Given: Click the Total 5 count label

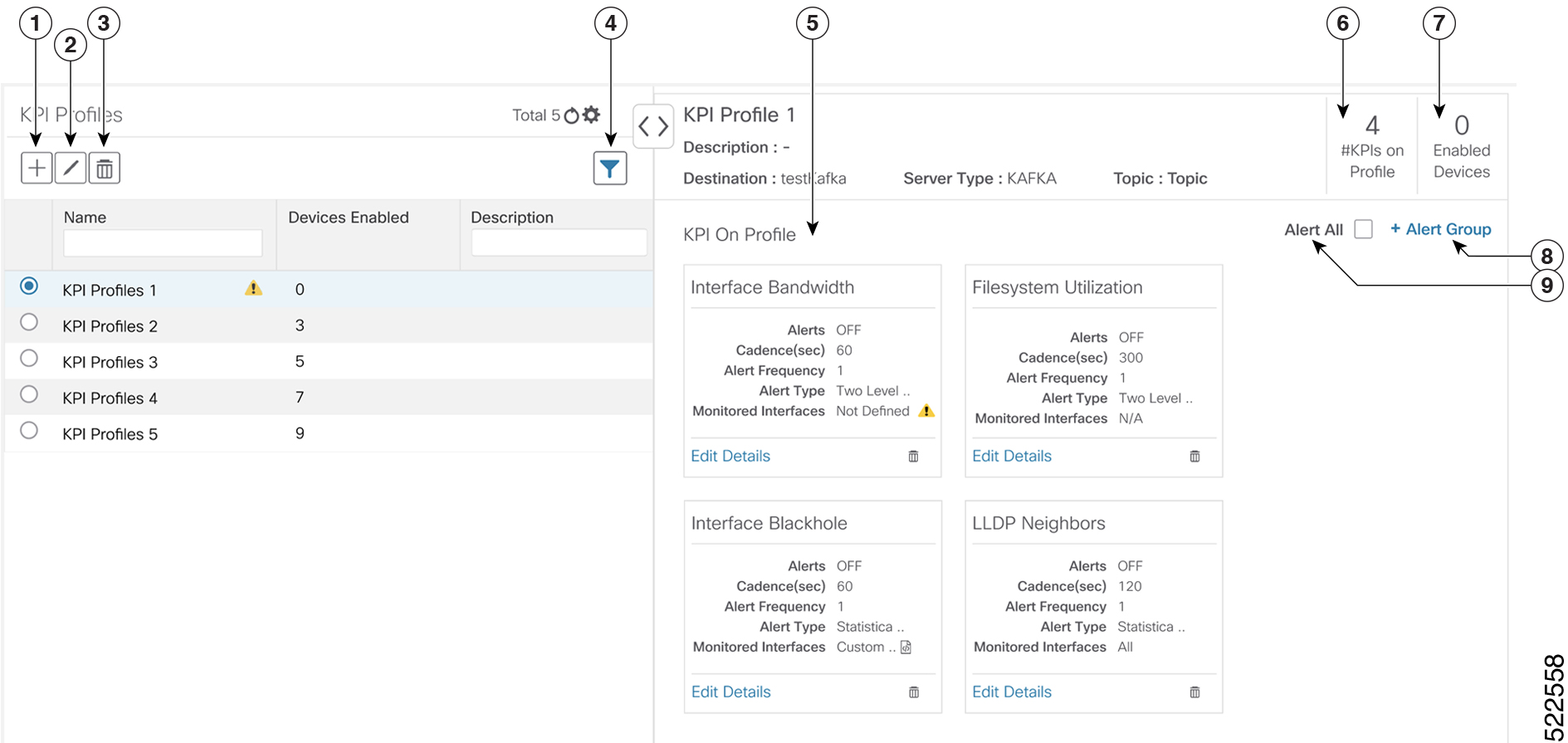Looking at the screenshot, I should pyautogui.click(x=536, y=115).
